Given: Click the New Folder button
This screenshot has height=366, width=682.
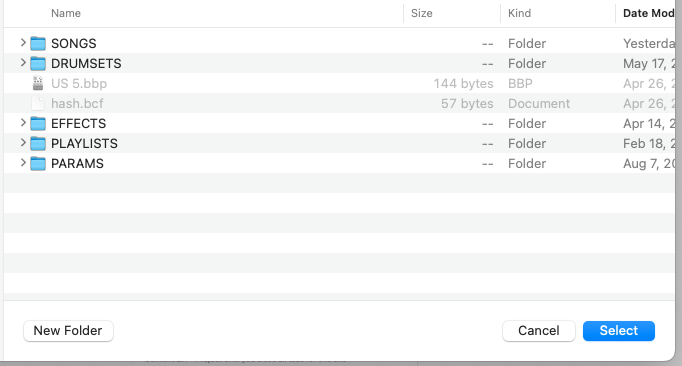Looking at the screenshot, I should 68,331.
